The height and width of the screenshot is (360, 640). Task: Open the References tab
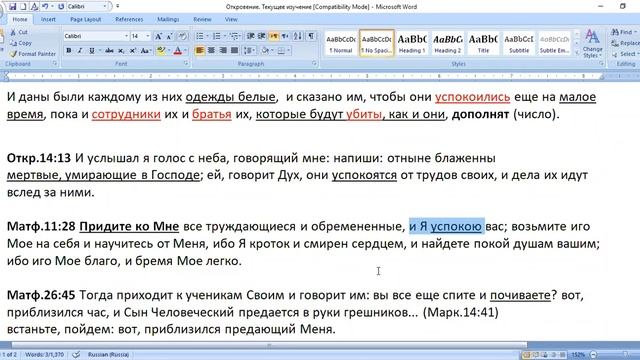[x=129, y=19]
